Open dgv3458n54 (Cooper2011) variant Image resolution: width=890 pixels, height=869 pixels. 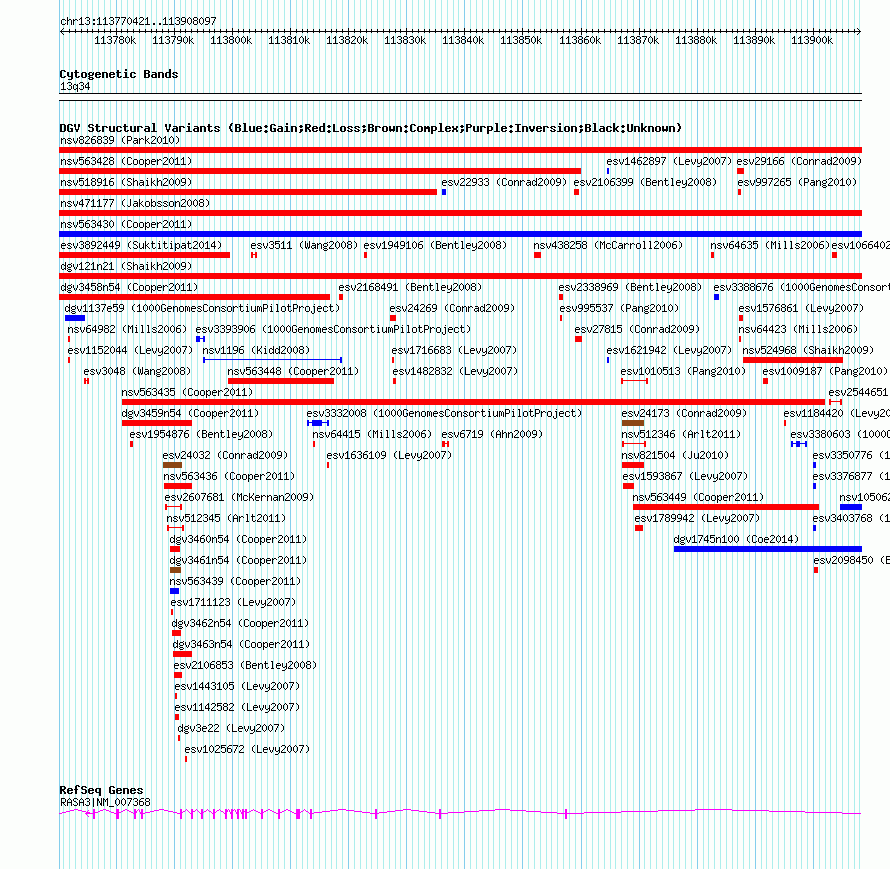tap(129, 287)
